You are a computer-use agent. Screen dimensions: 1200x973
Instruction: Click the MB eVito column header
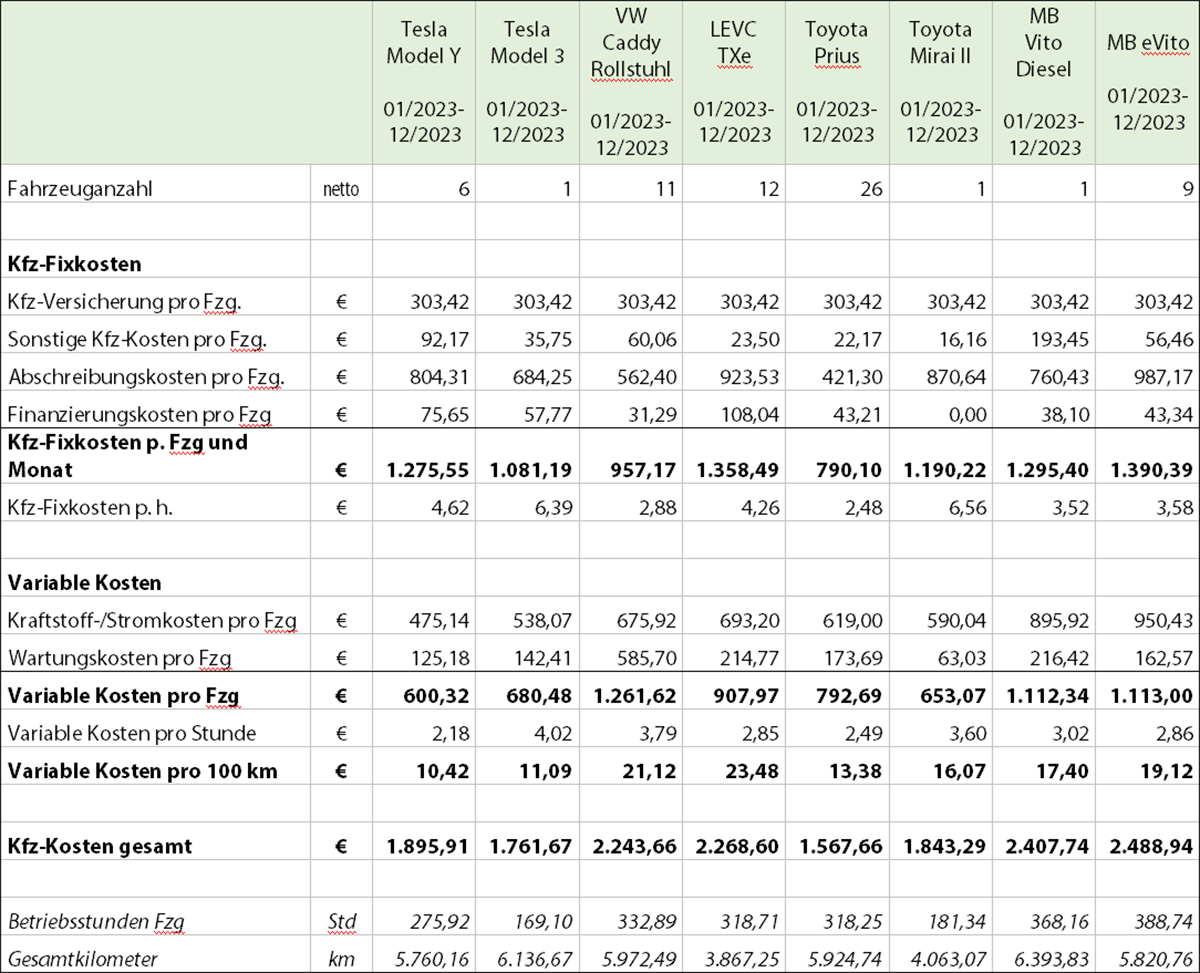click(x=1147, y=82)
